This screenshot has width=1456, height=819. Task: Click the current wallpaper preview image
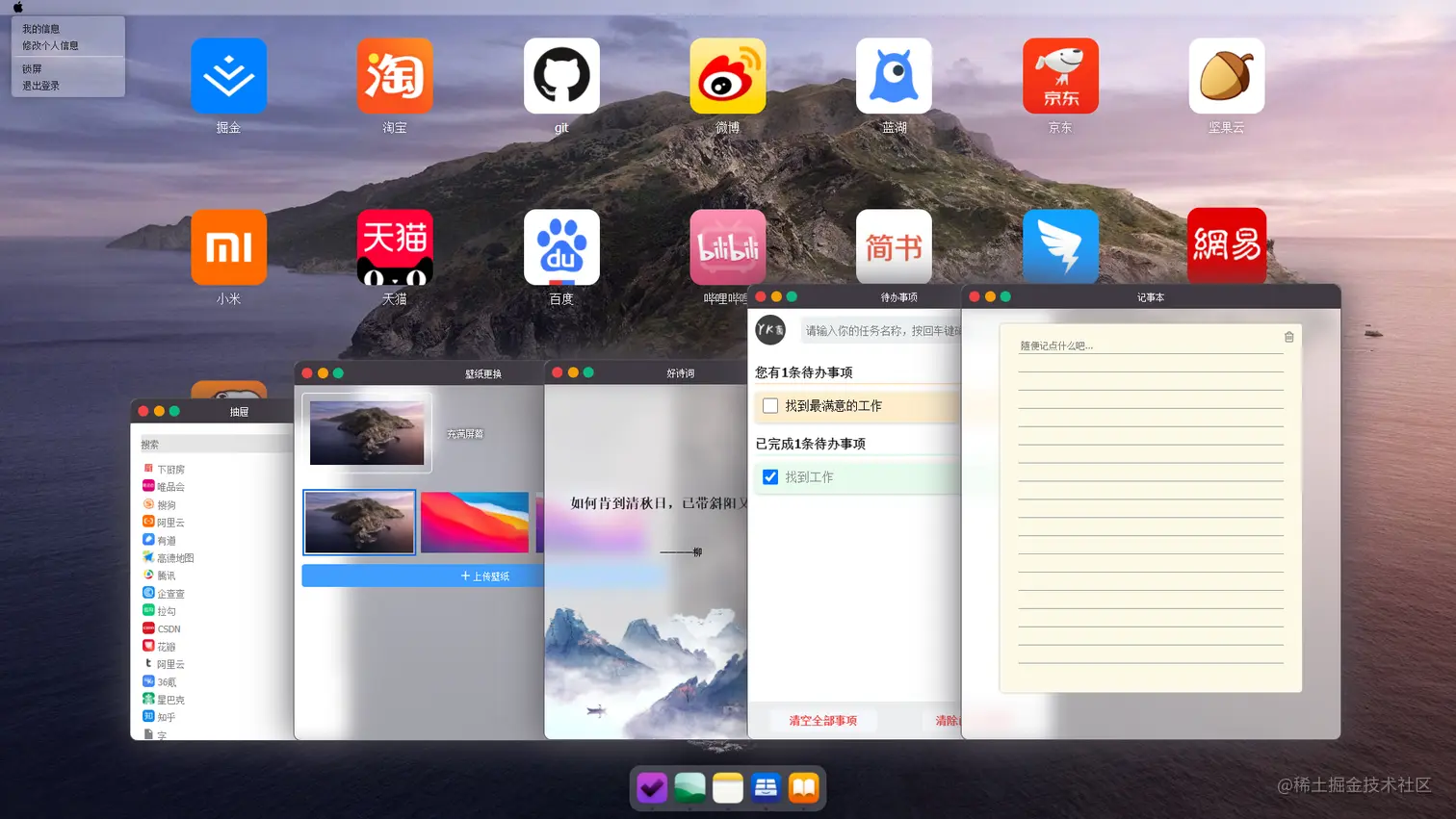367,433
